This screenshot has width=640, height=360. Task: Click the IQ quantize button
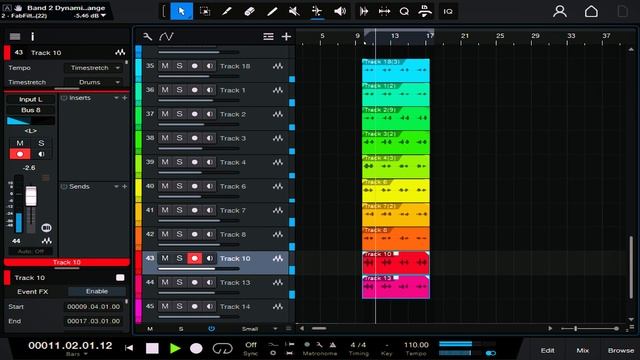[448, 11]
